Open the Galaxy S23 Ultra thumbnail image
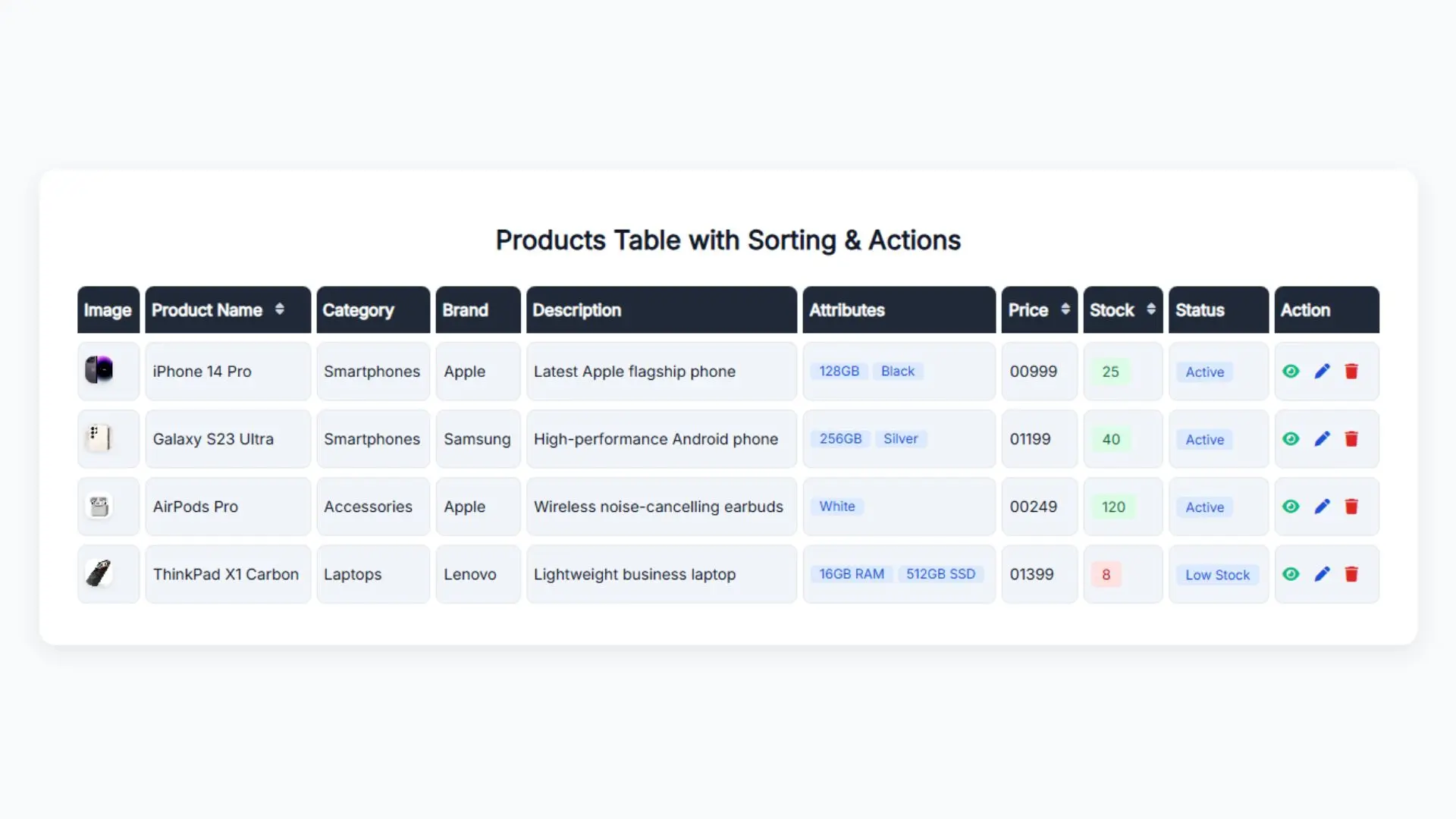Screen dimensions: 1456x819 point(99,438)
